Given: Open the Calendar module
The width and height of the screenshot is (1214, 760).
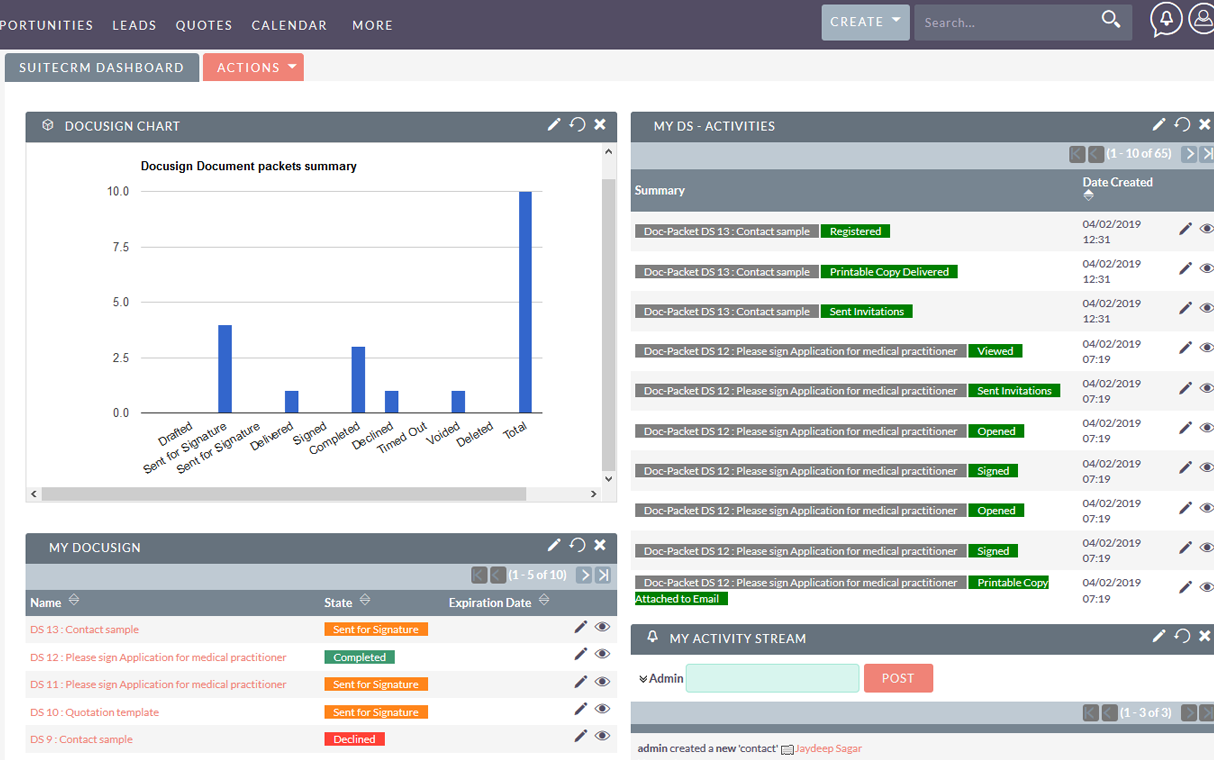Looking at the screenshot, I should [289, 25].
